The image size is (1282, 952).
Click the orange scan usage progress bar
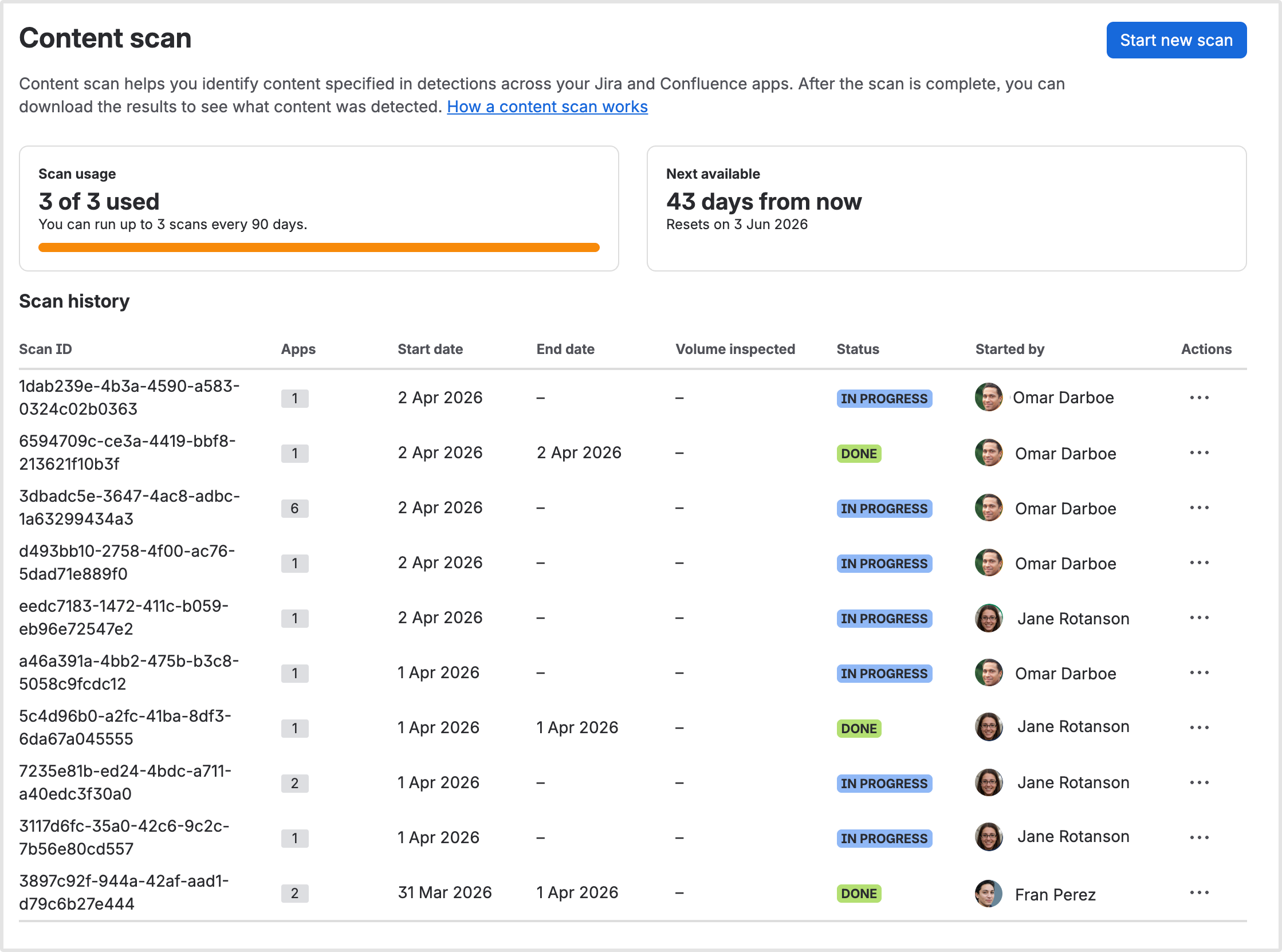(318, 248)
